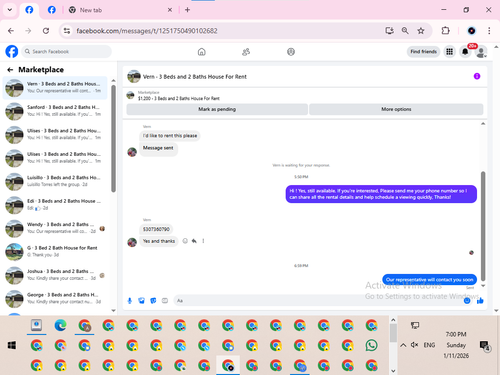Click the voice clip microphone icon

130,301
